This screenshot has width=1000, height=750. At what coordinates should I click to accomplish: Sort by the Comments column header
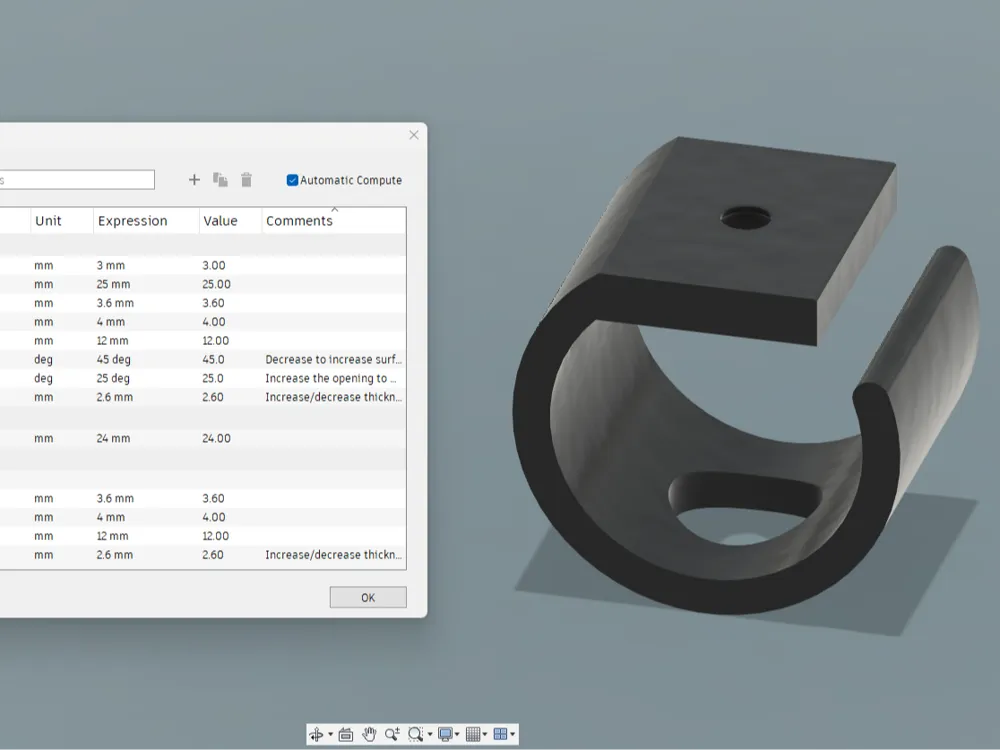pos(334,221)
